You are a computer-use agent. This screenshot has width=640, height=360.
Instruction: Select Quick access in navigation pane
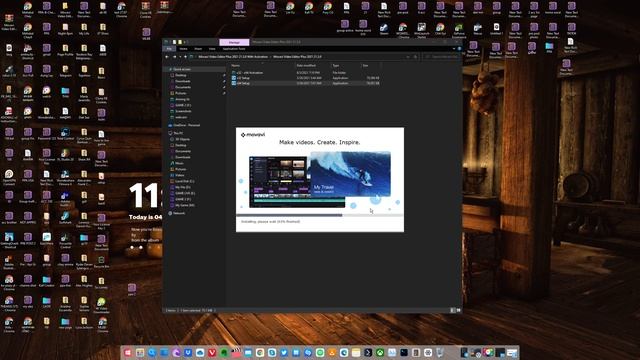point(182,69)
